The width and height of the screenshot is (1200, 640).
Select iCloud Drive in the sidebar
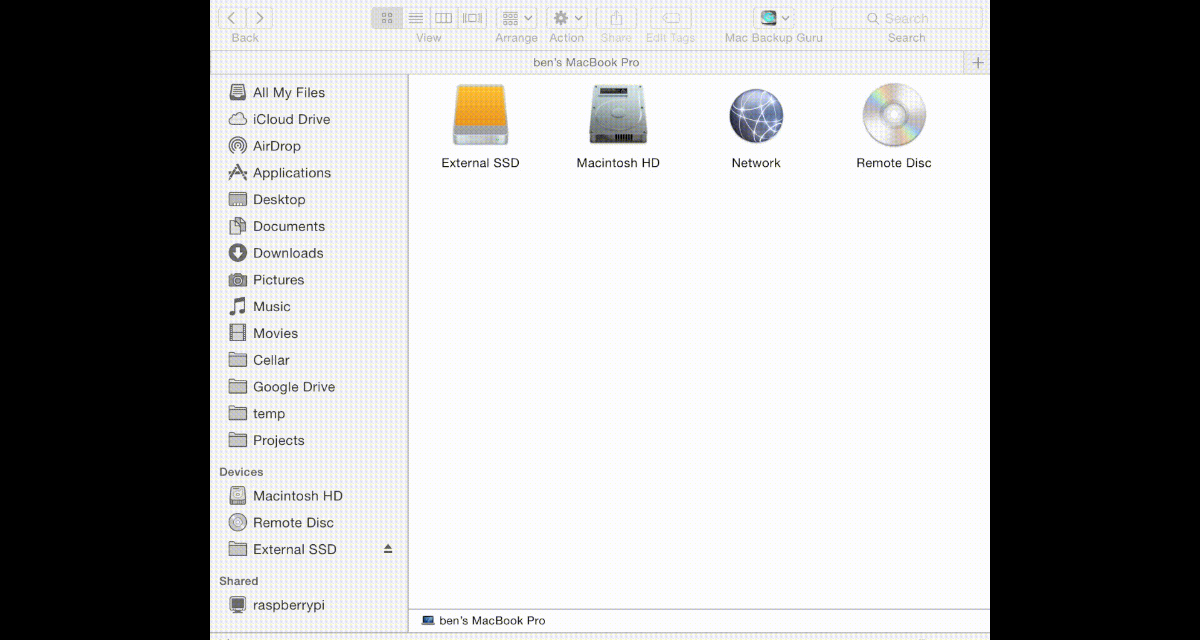click(291, 119)
